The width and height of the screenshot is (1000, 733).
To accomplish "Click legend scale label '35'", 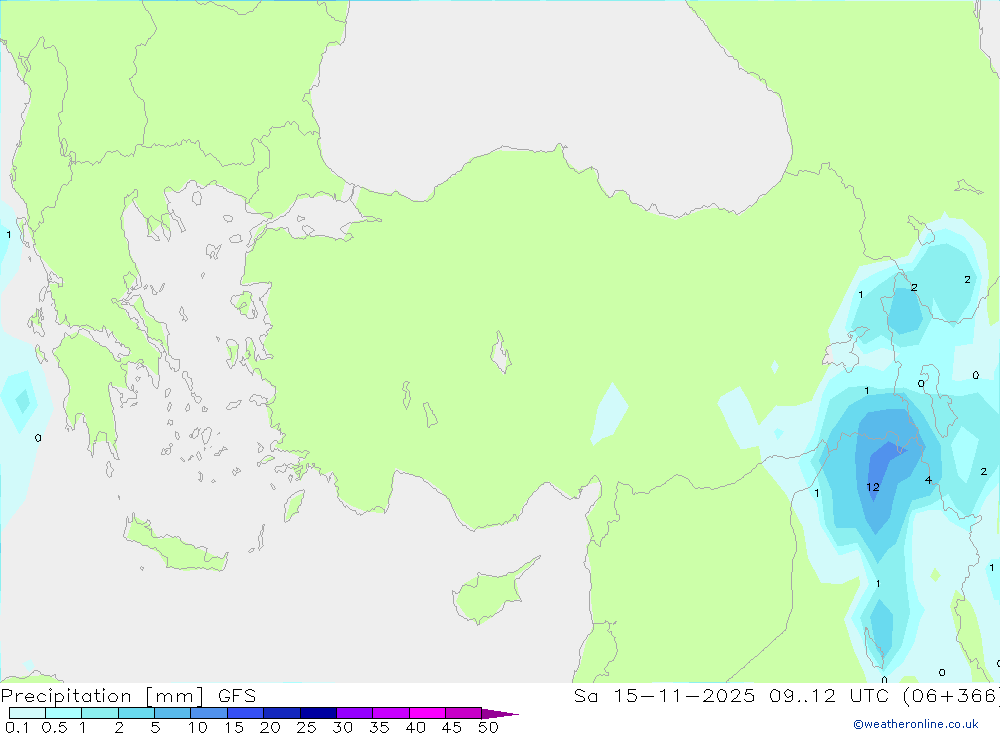I will (x=379, y=727).
